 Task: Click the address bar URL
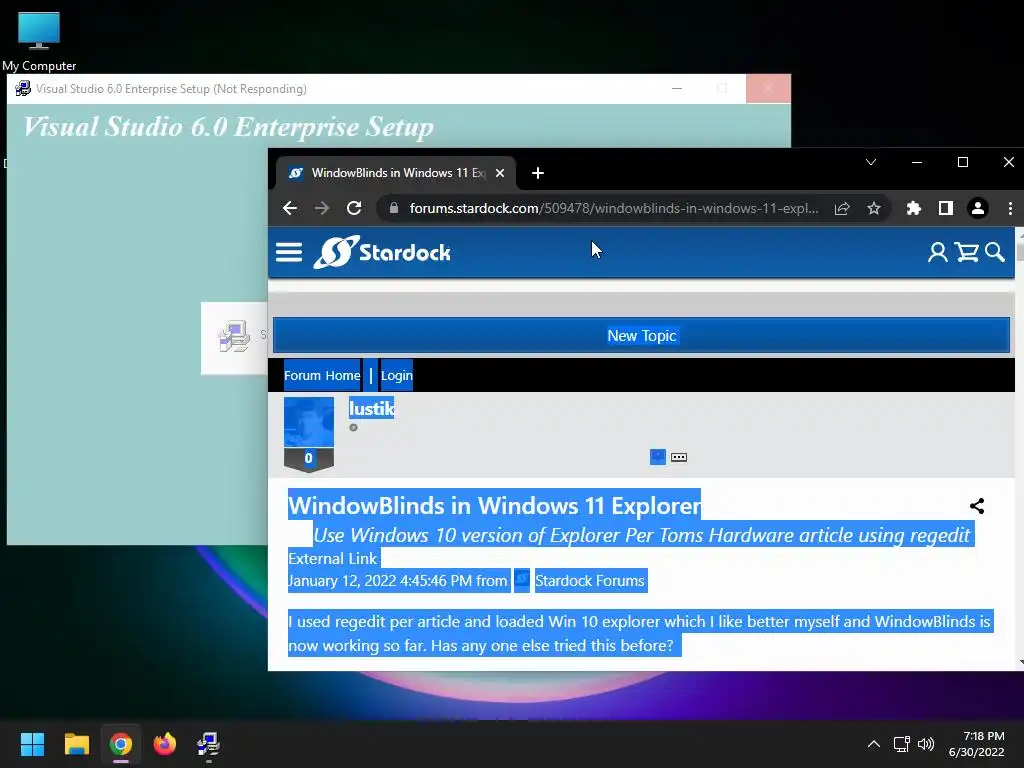(614, 208)
